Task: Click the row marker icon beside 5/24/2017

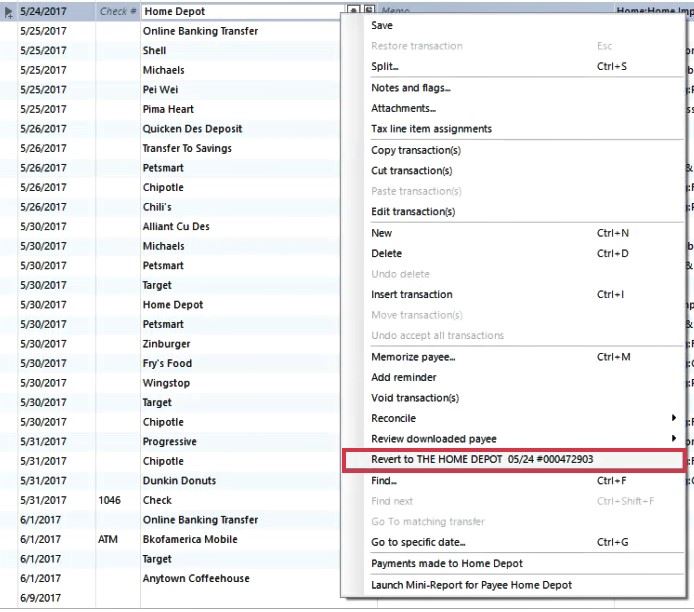Action: point(9,12)
